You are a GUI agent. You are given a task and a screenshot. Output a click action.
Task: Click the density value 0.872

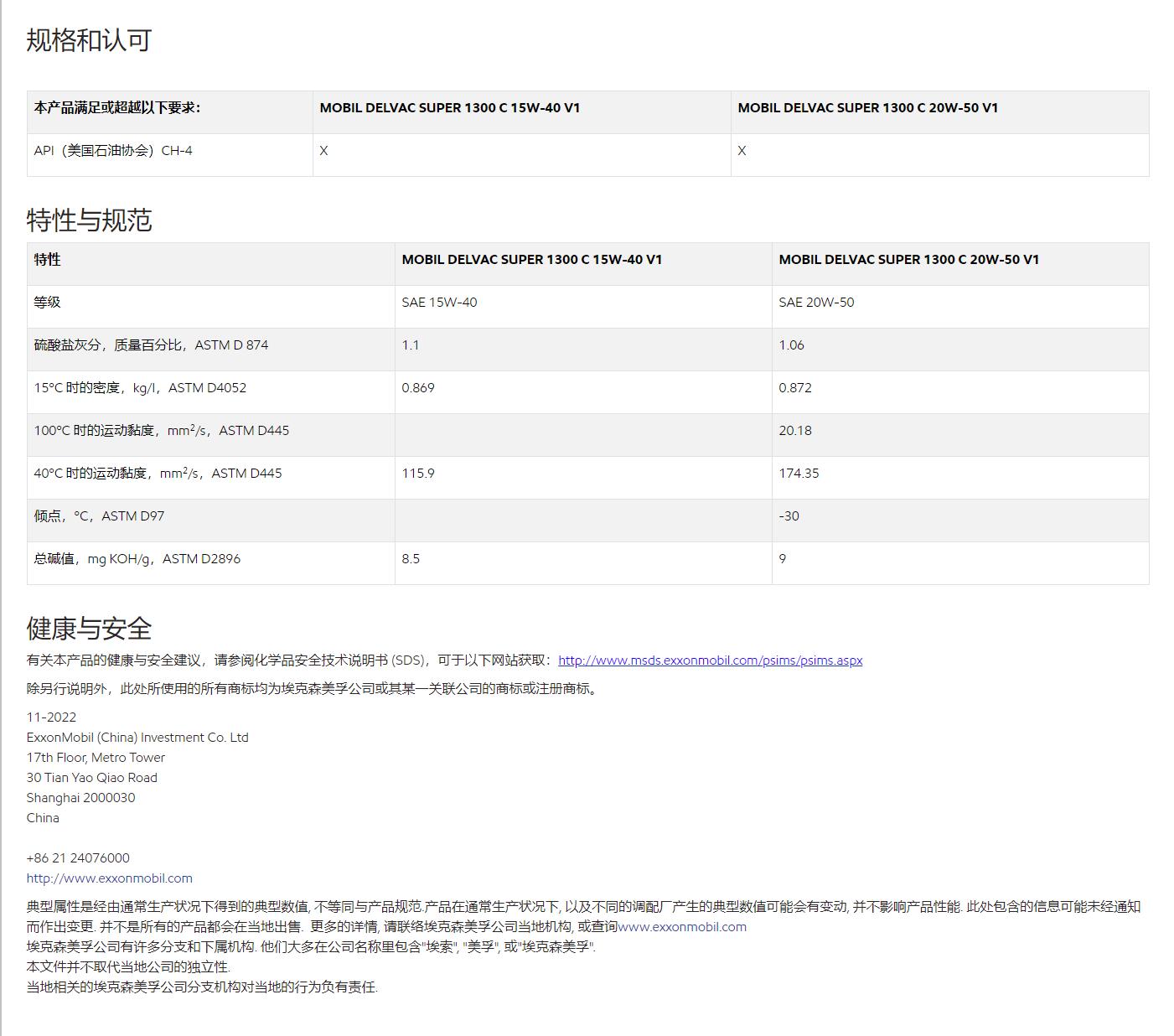(x=795, y=388)
